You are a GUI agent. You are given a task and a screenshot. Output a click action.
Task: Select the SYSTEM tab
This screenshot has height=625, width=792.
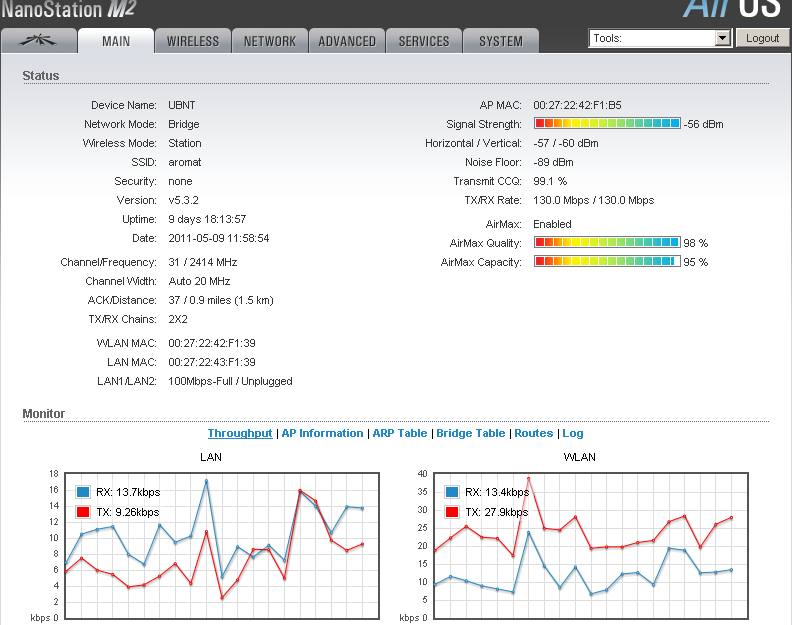[501, 41]
